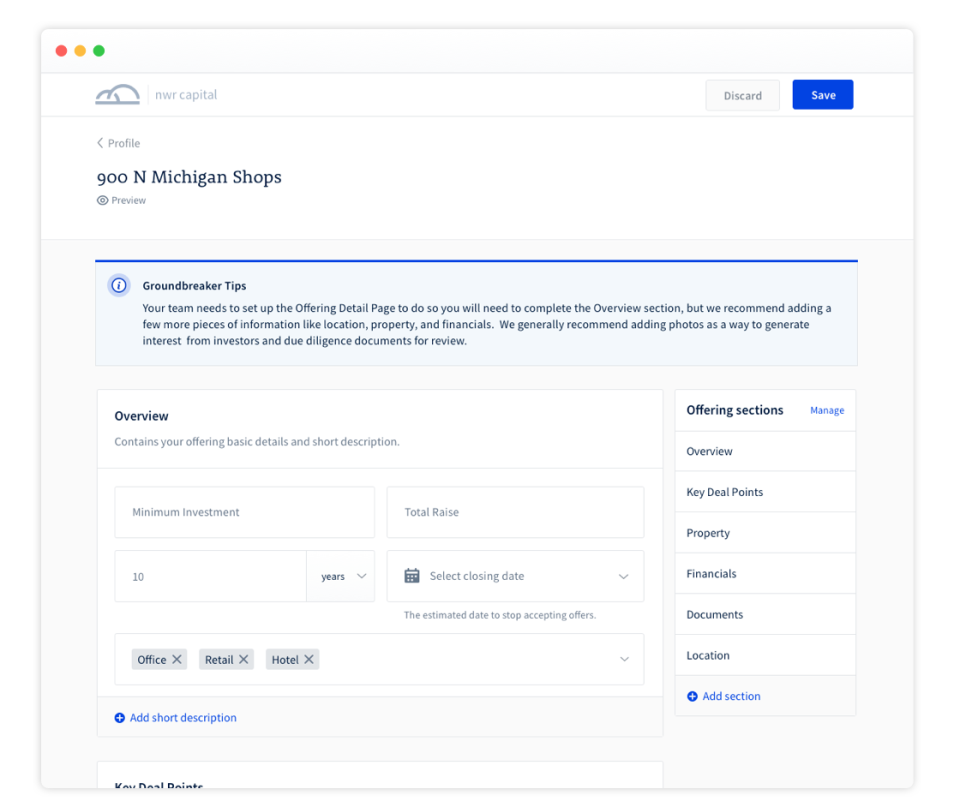This screenshot has height=807, width=960.
Task: Click the Groundbreaker Tips info icon
Action: tap(119, 285)
